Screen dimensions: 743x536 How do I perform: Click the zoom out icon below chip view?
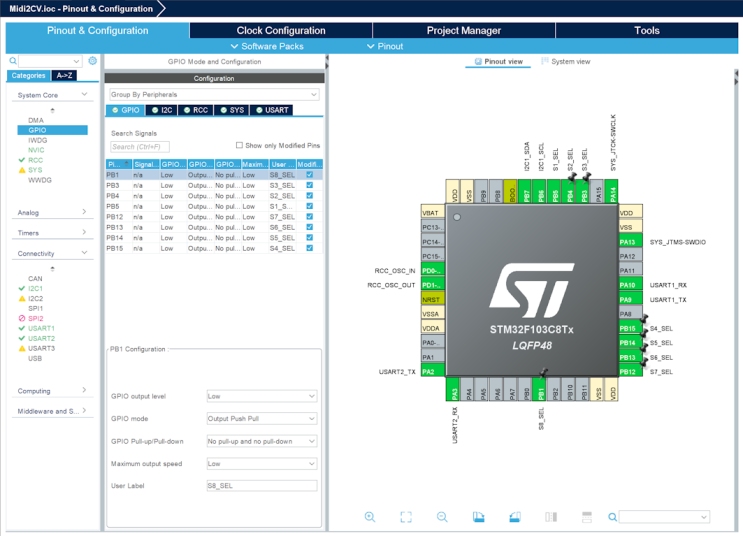click(x=442, y=517)
